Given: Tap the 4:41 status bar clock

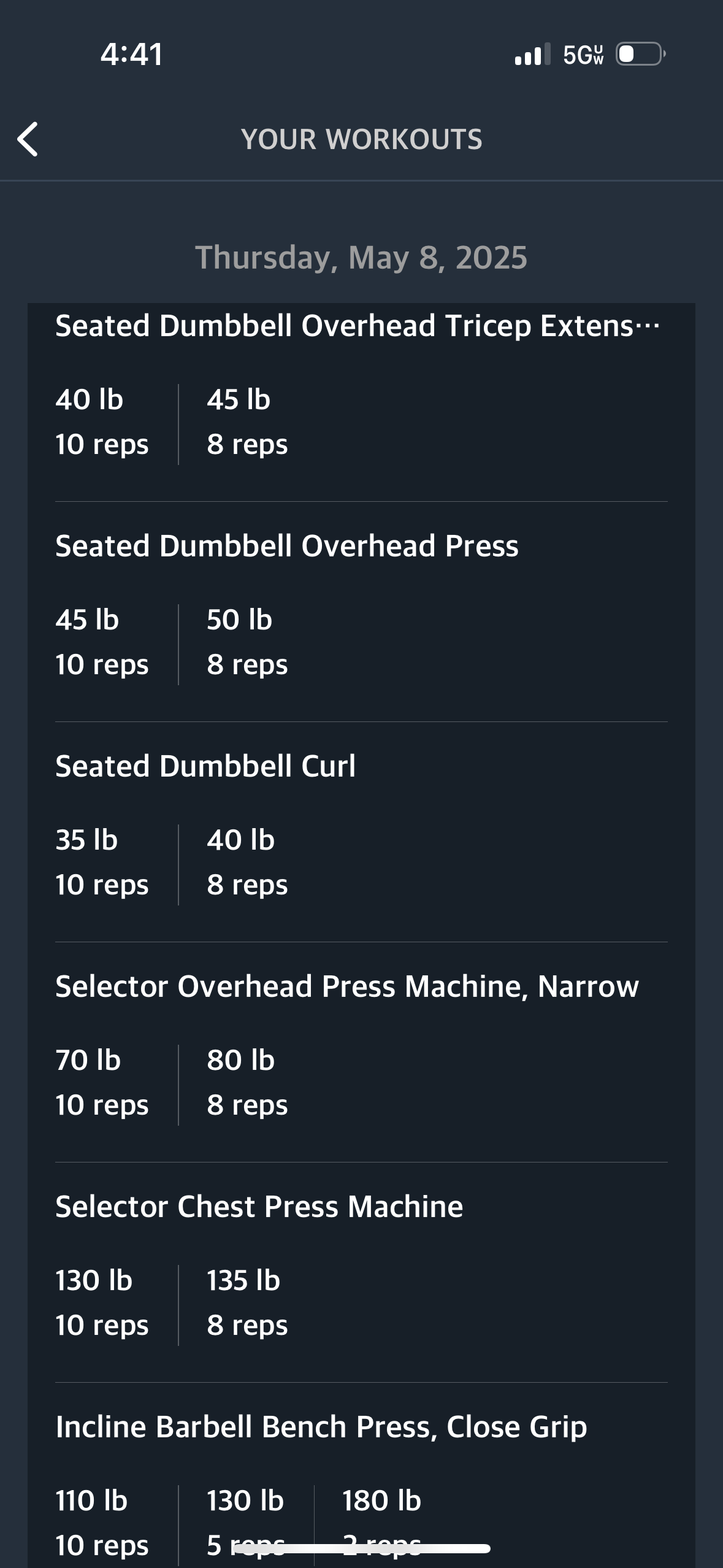Looking at the screenshot, I should coord(132,54).
